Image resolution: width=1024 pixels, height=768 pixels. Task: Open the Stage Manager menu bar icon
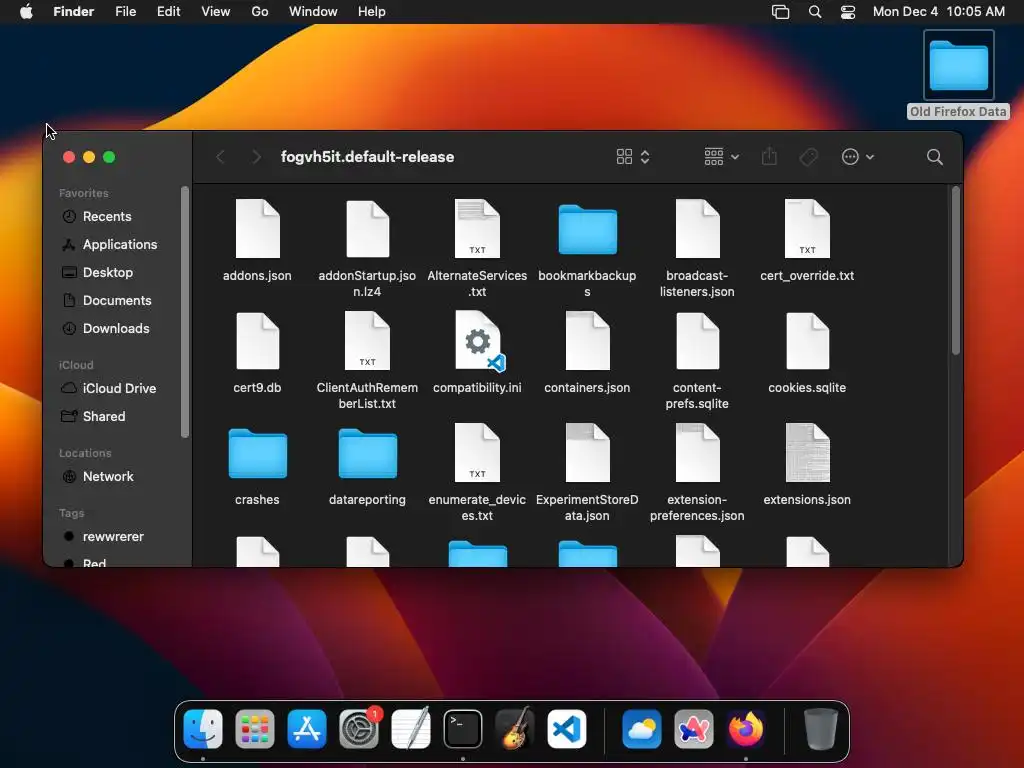780,12
